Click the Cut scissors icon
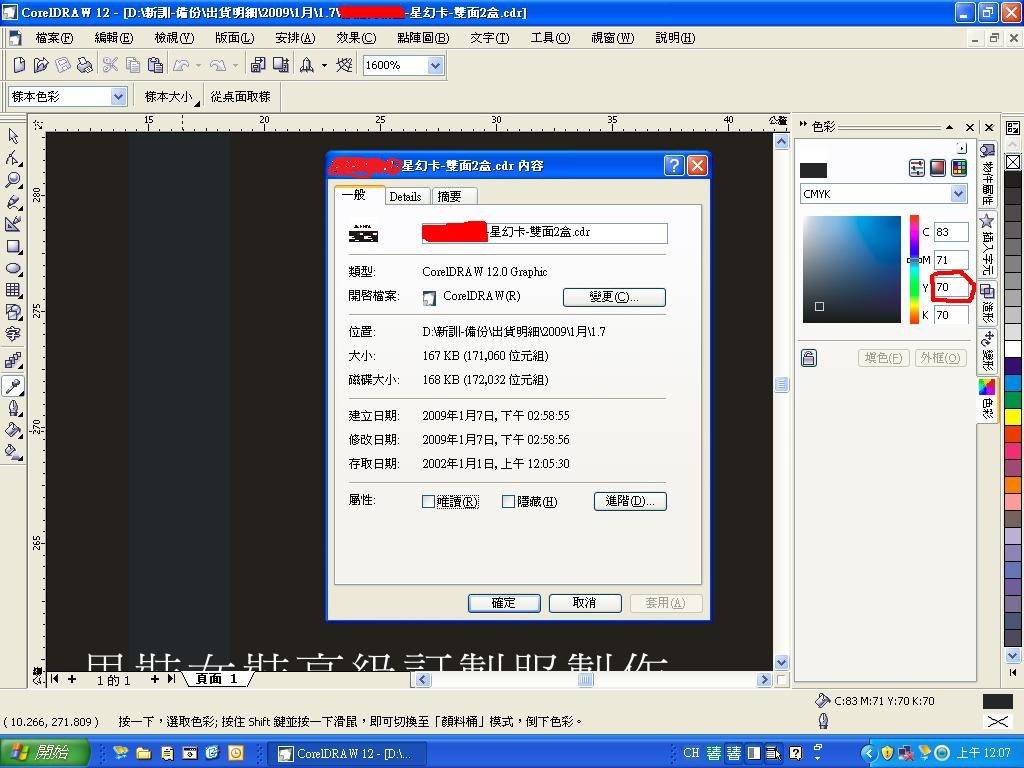1024x768 pixels. click(110, 65)
